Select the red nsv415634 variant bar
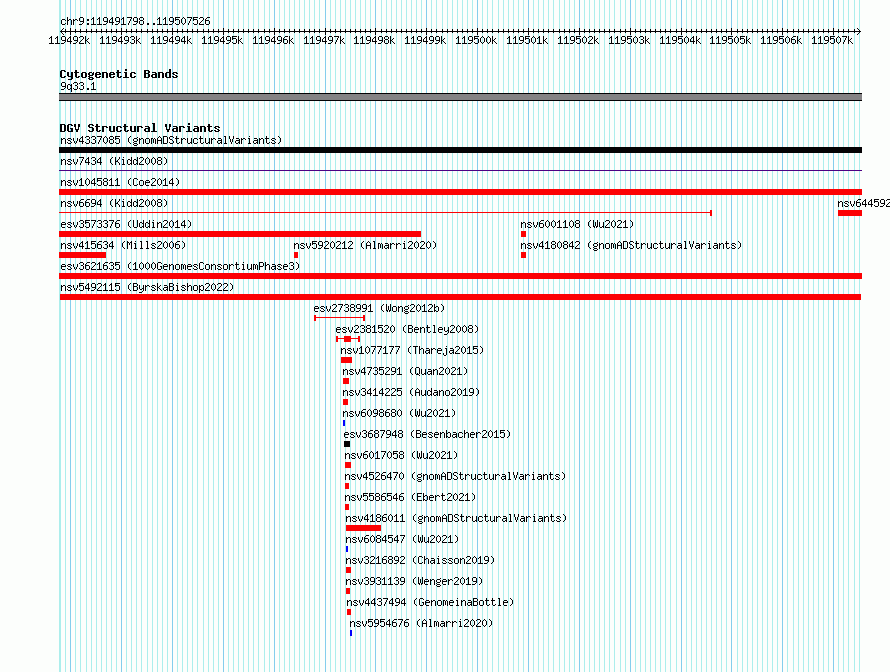The width and height of the screenshot is (890, 672). [82, 255]
